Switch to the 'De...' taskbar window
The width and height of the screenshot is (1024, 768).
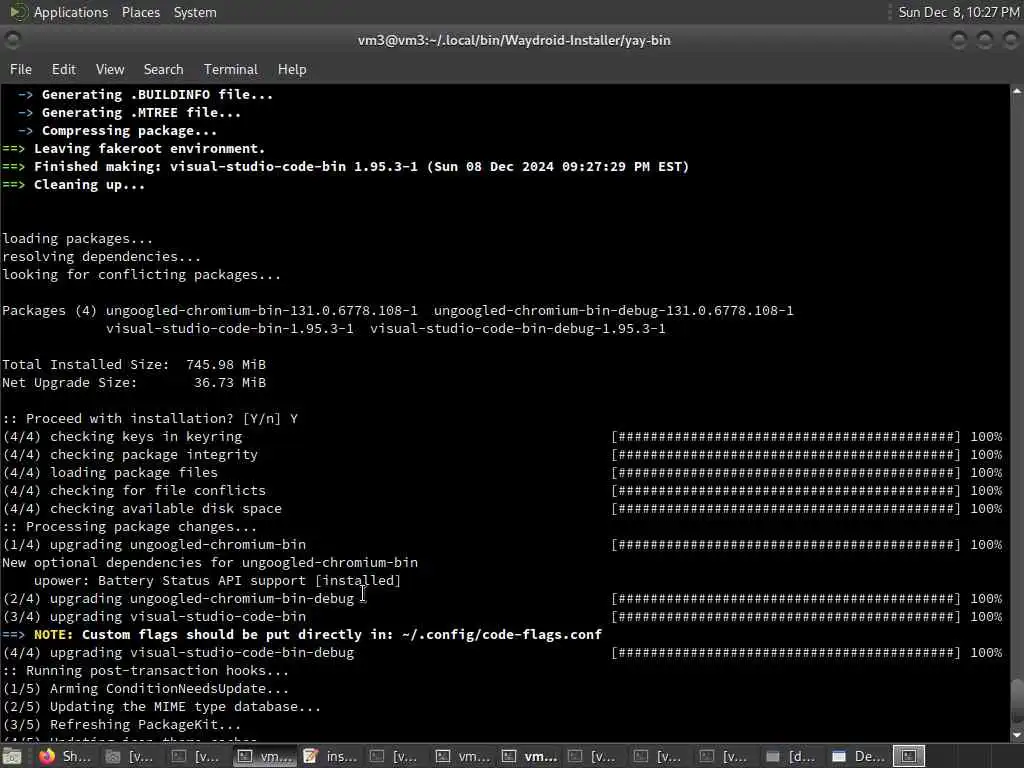pos(858,756)
